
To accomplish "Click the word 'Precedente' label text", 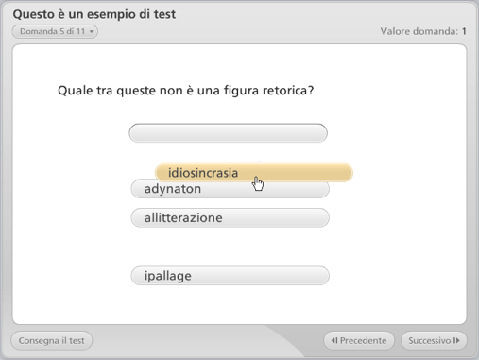I will click(363, 340).
